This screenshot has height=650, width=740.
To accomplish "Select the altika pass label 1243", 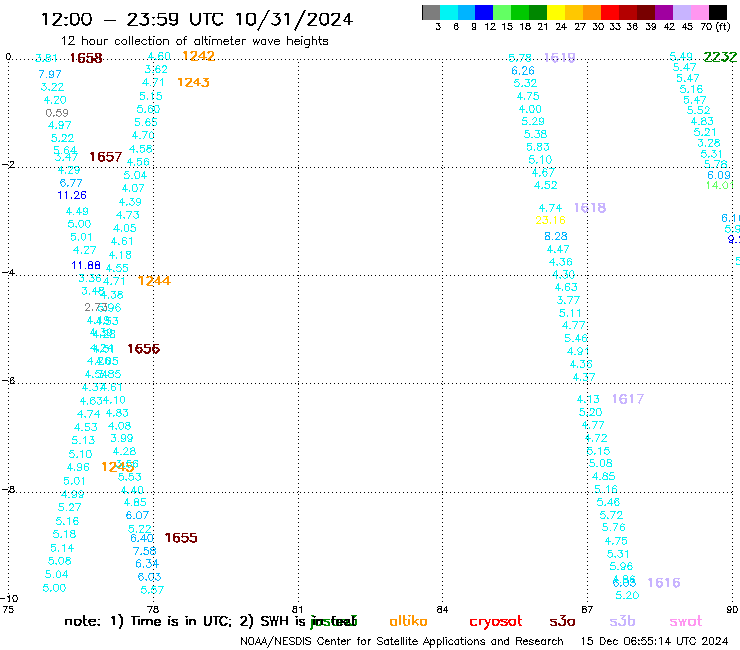I will pos(193,82).
